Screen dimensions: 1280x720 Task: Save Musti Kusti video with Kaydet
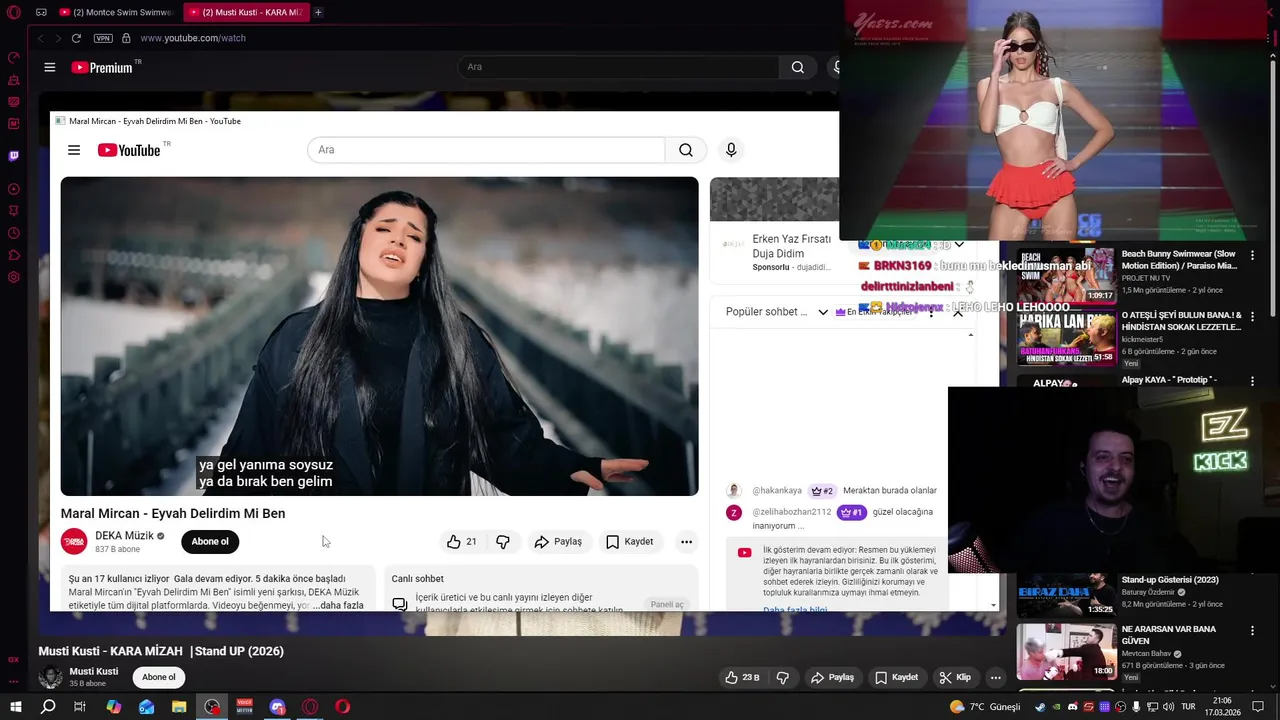897,677
